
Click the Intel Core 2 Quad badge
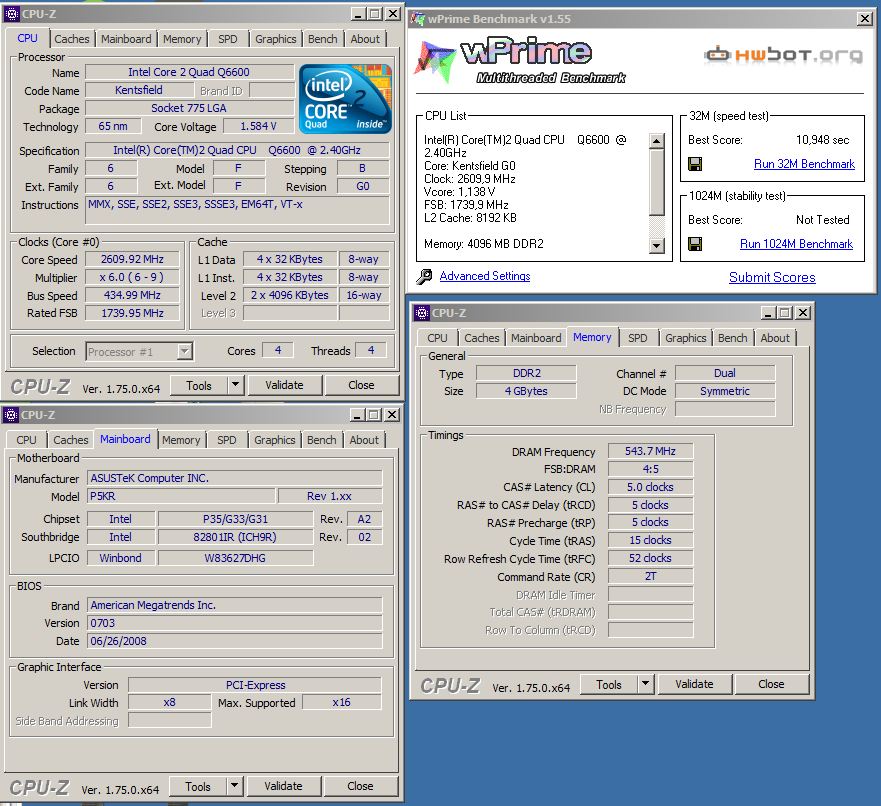[345, 99]
